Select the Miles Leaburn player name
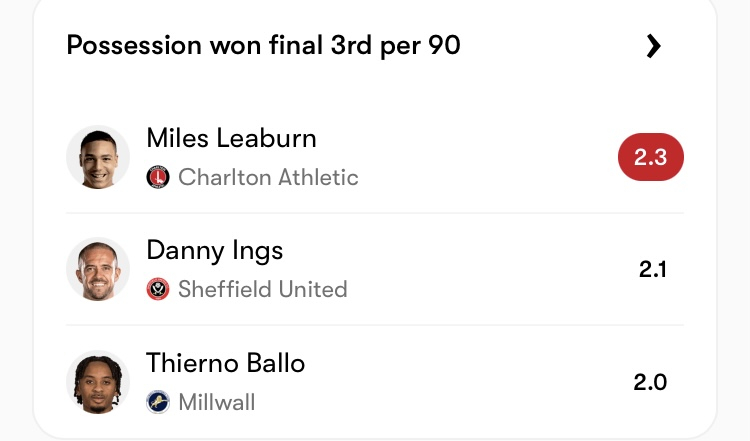The height and width of the screenshot is (441, 750). (231, 137)
